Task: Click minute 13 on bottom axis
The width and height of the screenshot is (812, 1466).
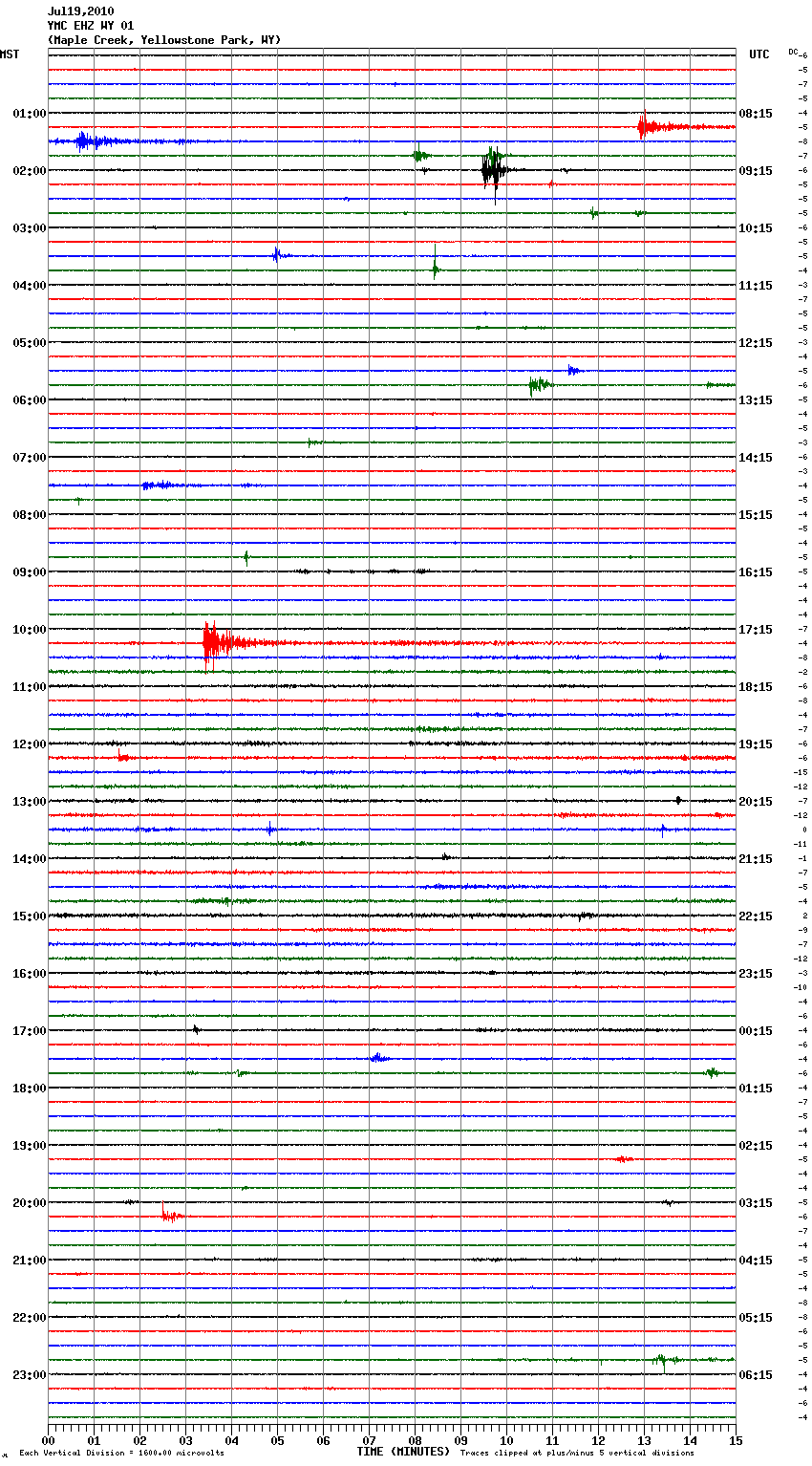Action: click(644, 1440)
